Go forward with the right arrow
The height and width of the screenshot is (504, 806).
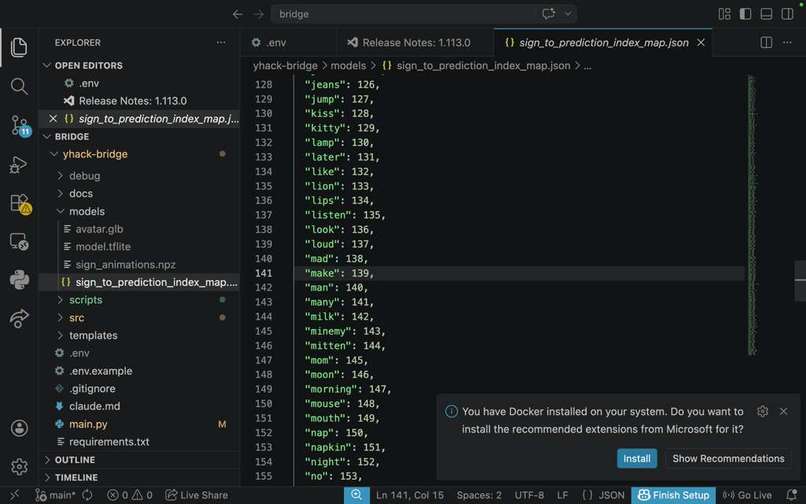tap(259, 14)
